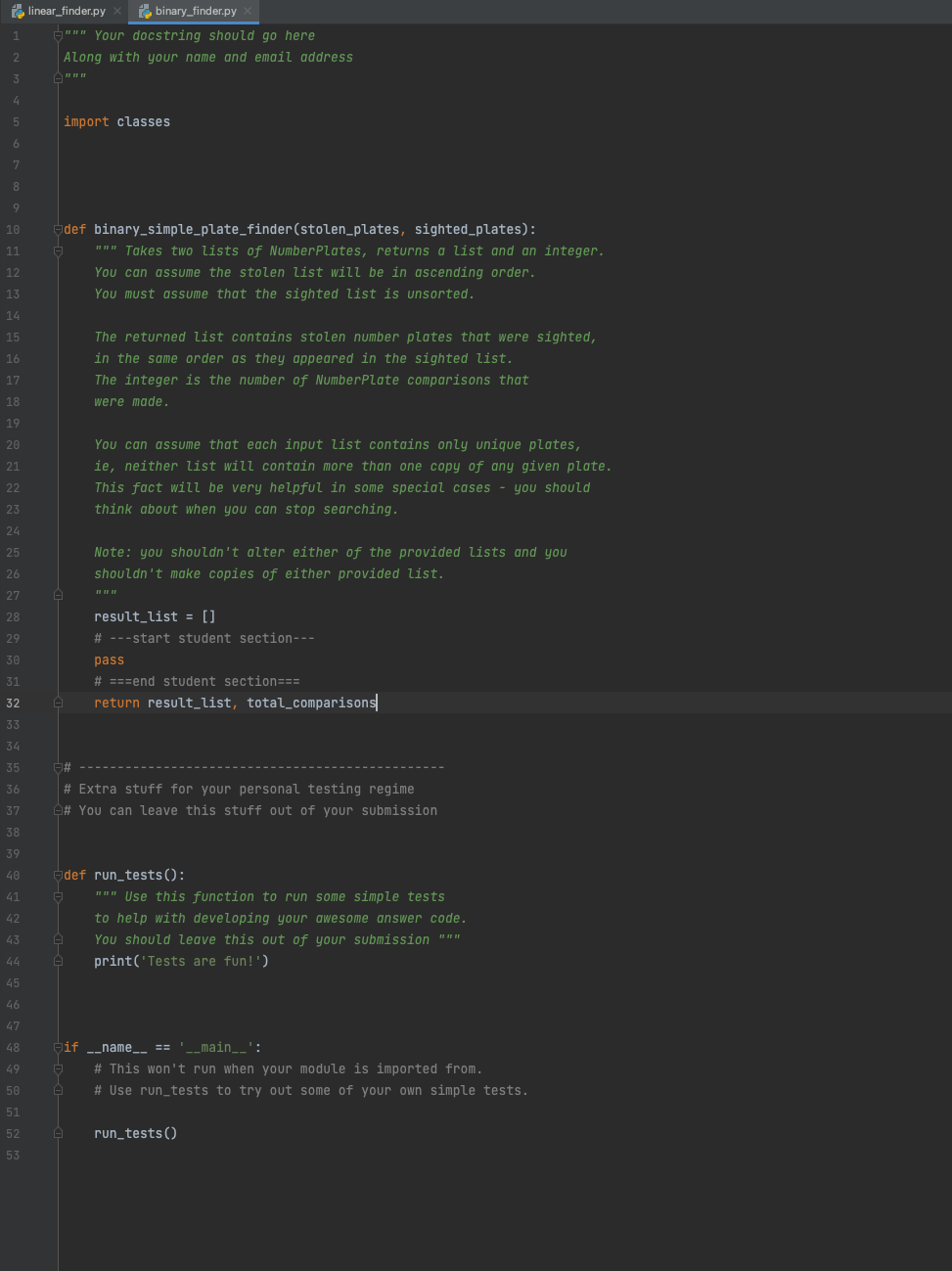Click the 'Tests are fun!' string

click(204, 962)
